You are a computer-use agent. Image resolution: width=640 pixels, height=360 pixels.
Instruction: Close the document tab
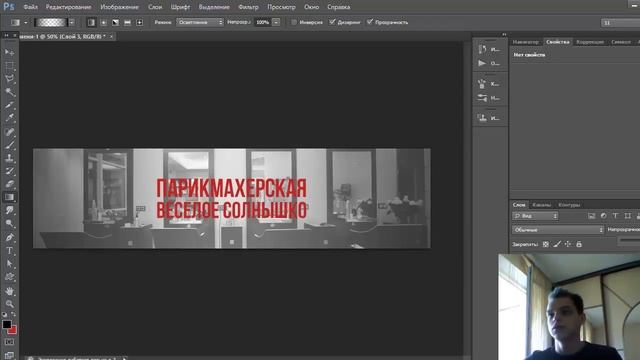111,36
